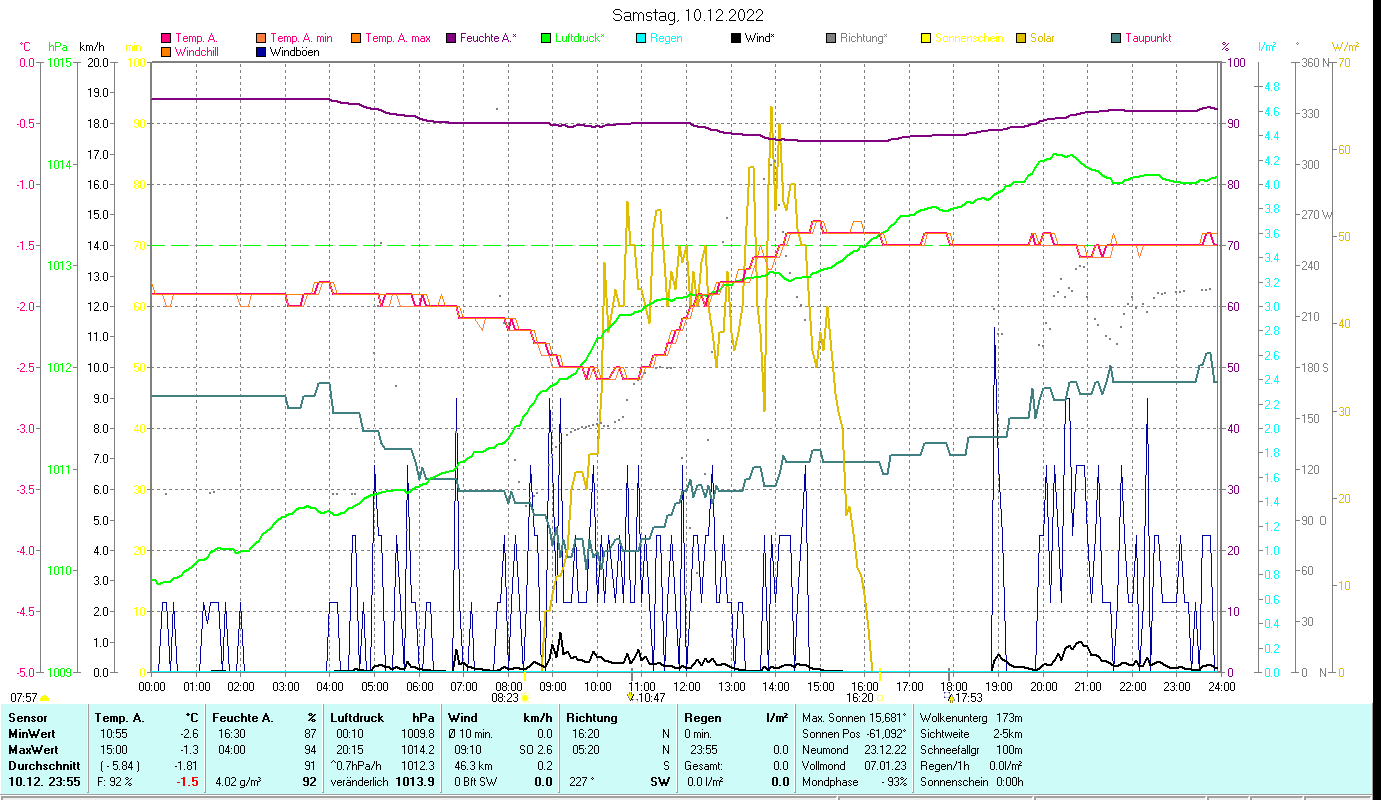Click the dark blue Windböen legend swatch
The image size is (1381, 800).
click(261, 52)
